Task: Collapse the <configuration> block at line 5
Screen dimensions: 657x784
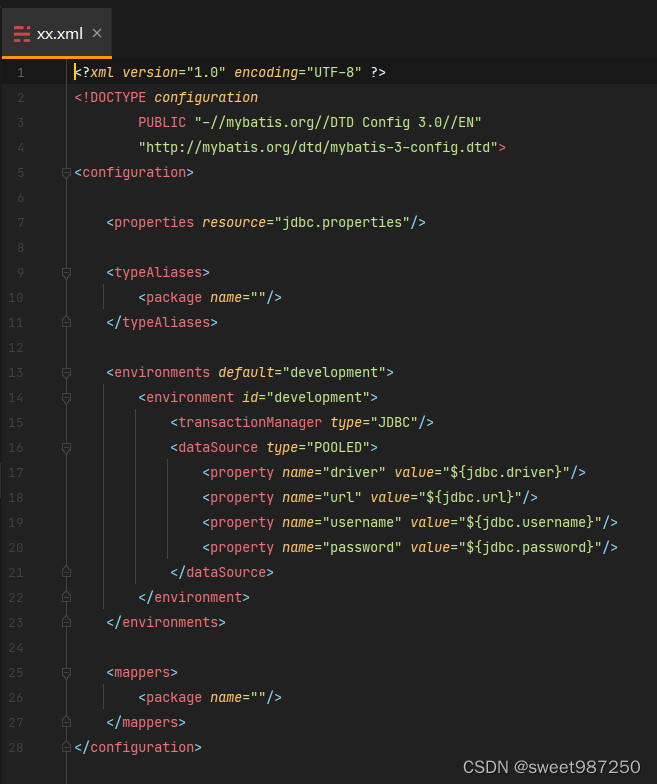Action: 66,173
